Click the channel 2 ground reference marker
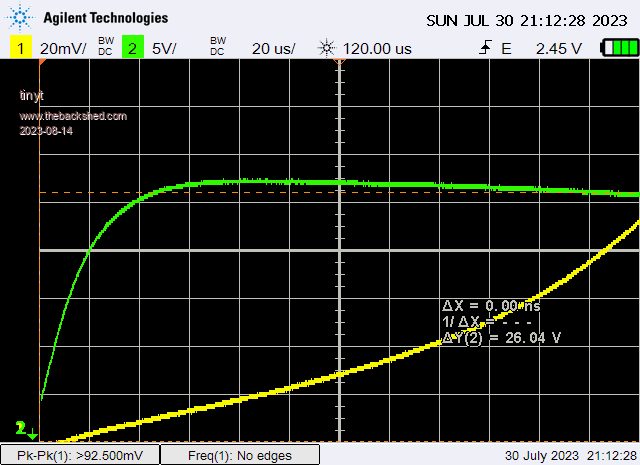640x465 pixels. coord(24,430)
